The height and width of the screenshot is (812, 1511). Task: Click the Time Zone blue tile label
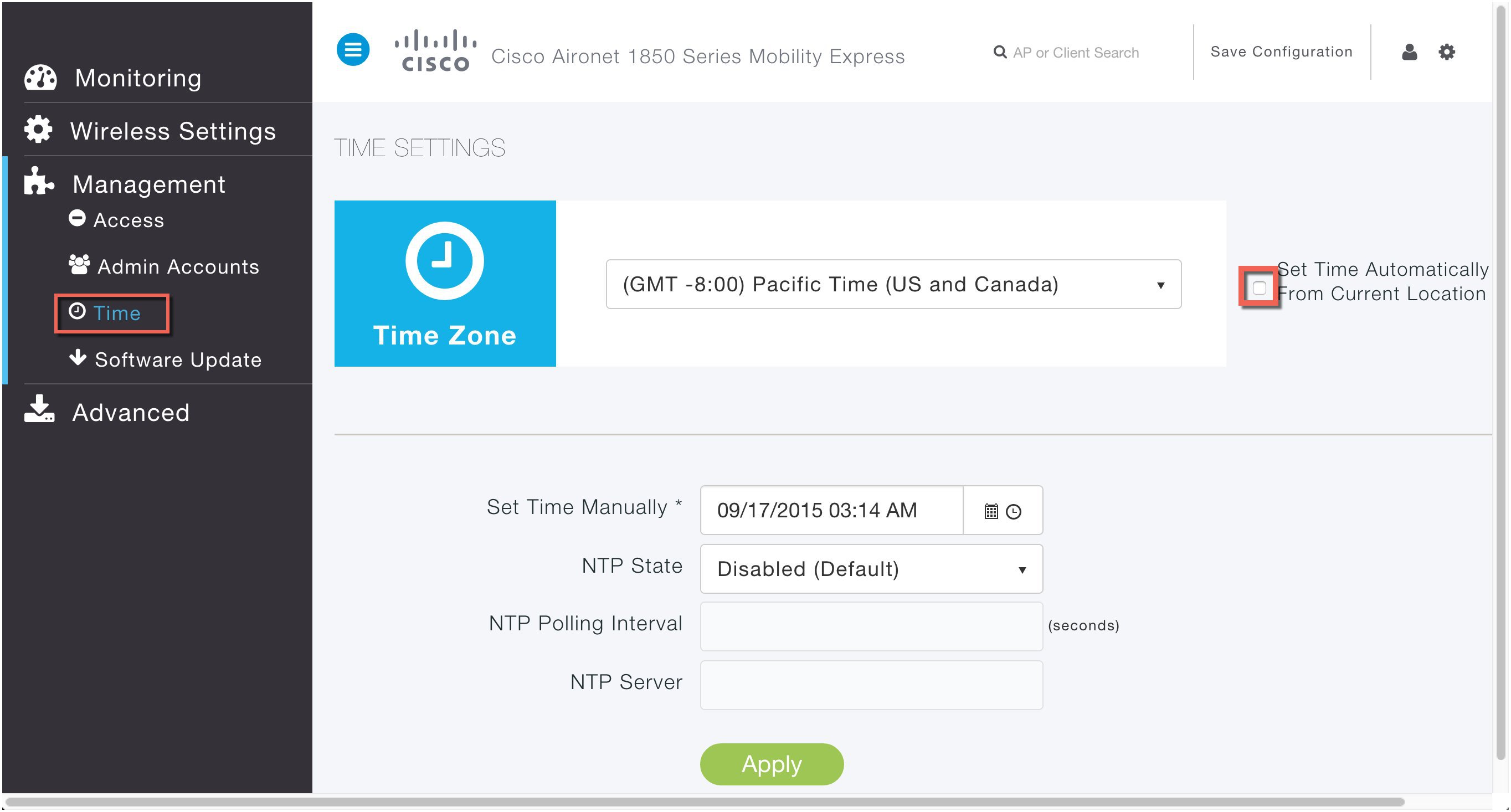pyautogui.click(x=444, y=335)
